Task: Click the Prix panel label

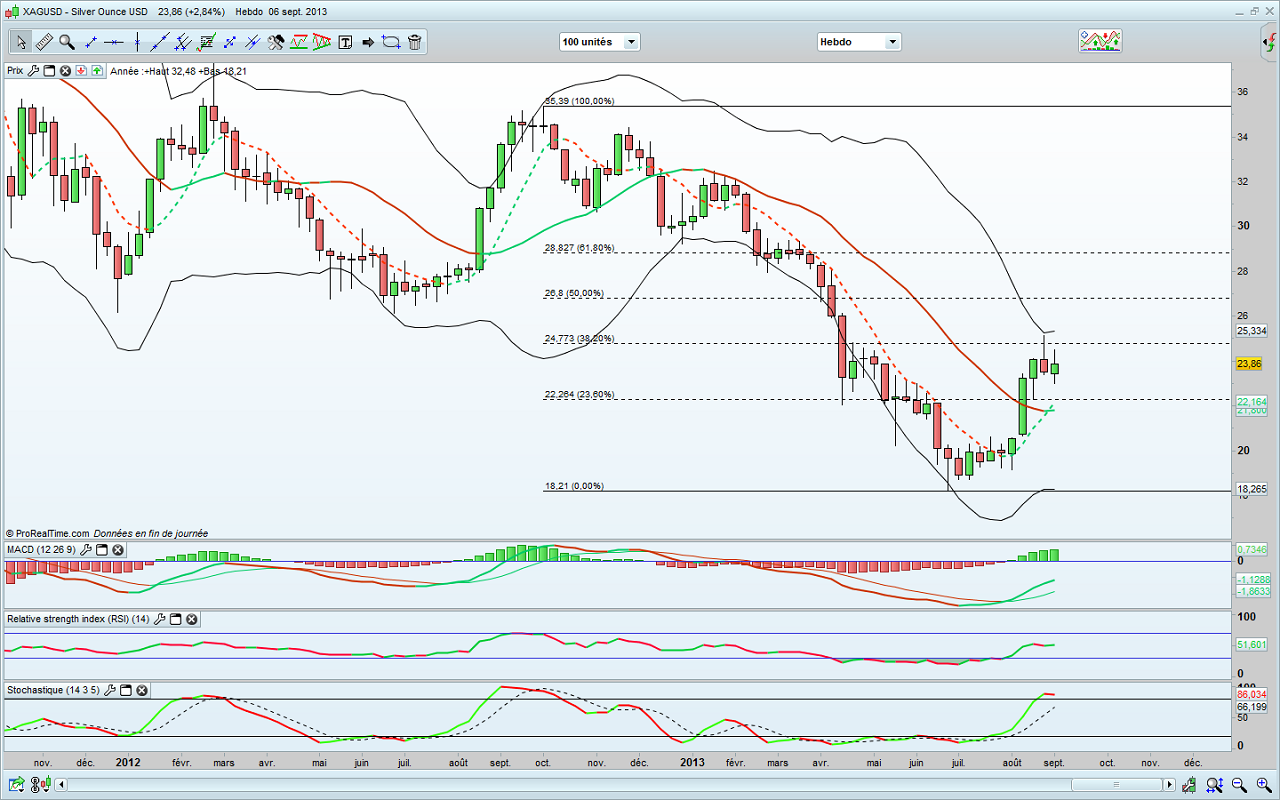Action: tap(15, 71)
